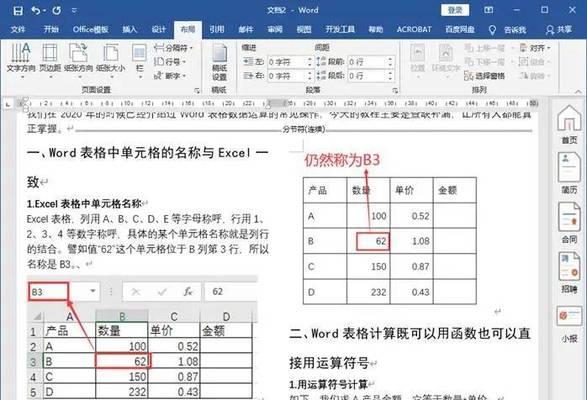Viewport: 587px width, 400px height.
Task: Open the 简历 resume template icon
Action: coord(569,173)
